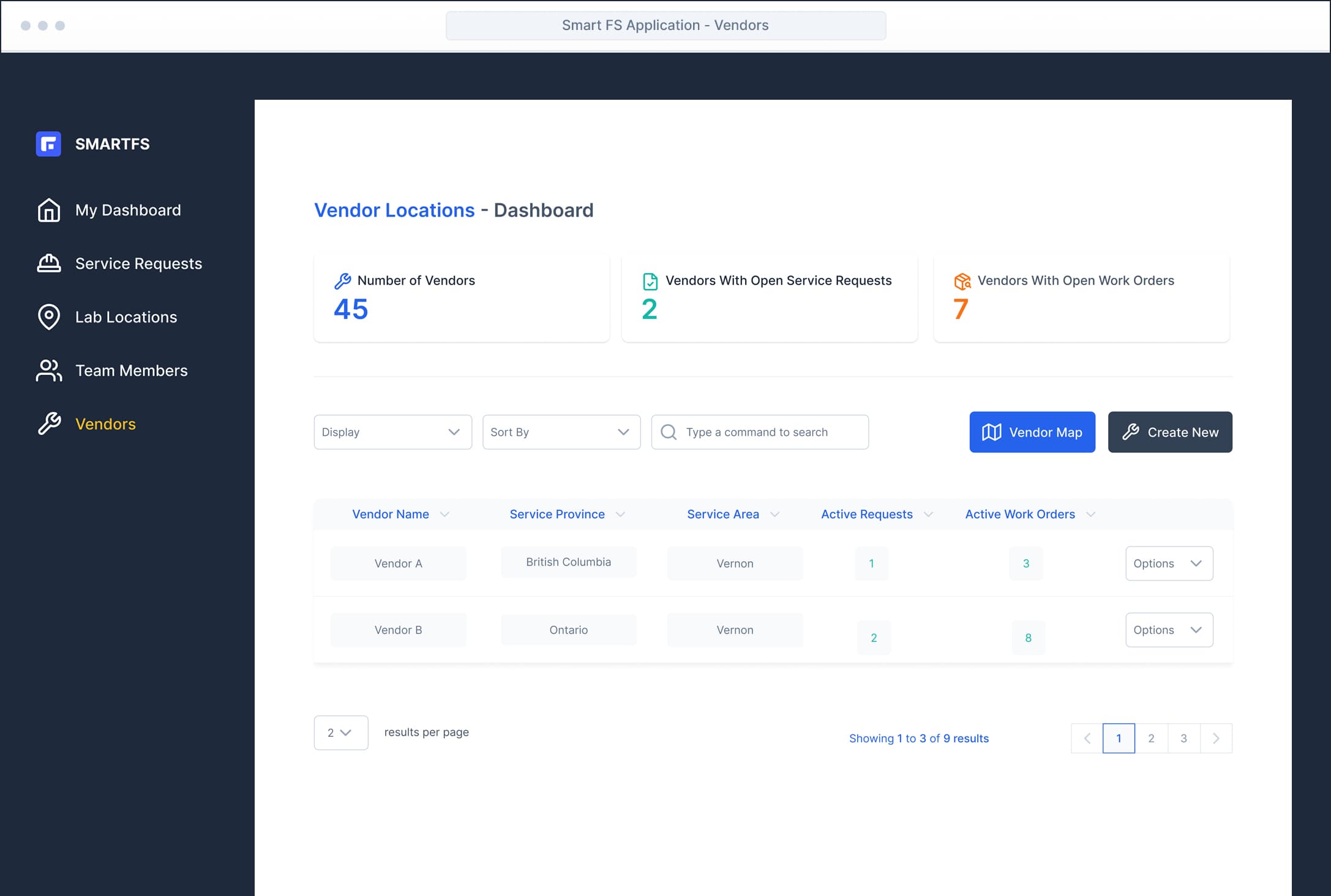Screen dimensions: 1331x896
Task: Open the Options dropdown for Vendor A
Action: click(x=1169, y=563)
